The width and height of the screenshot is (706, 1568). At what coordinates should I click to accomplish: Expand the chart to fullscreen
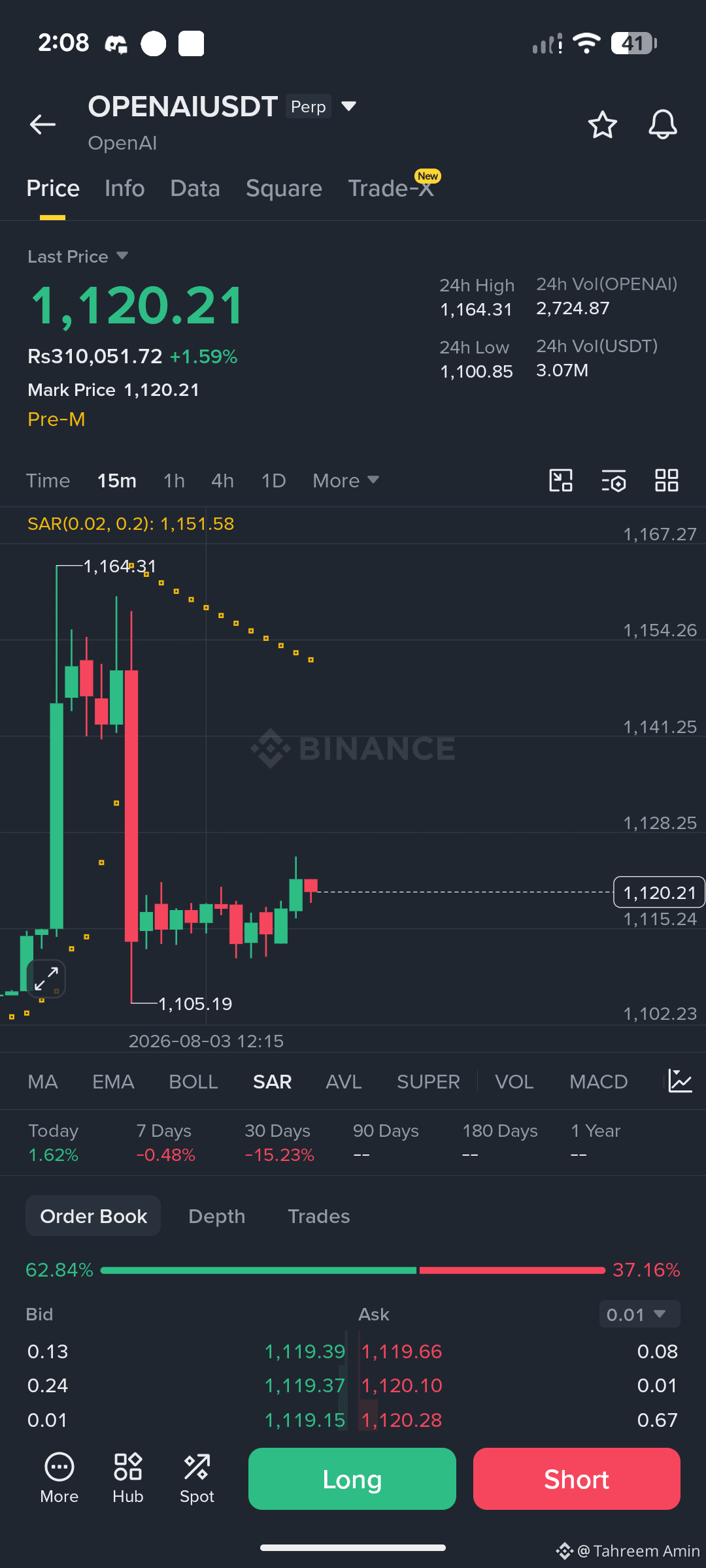click(46, 978)
